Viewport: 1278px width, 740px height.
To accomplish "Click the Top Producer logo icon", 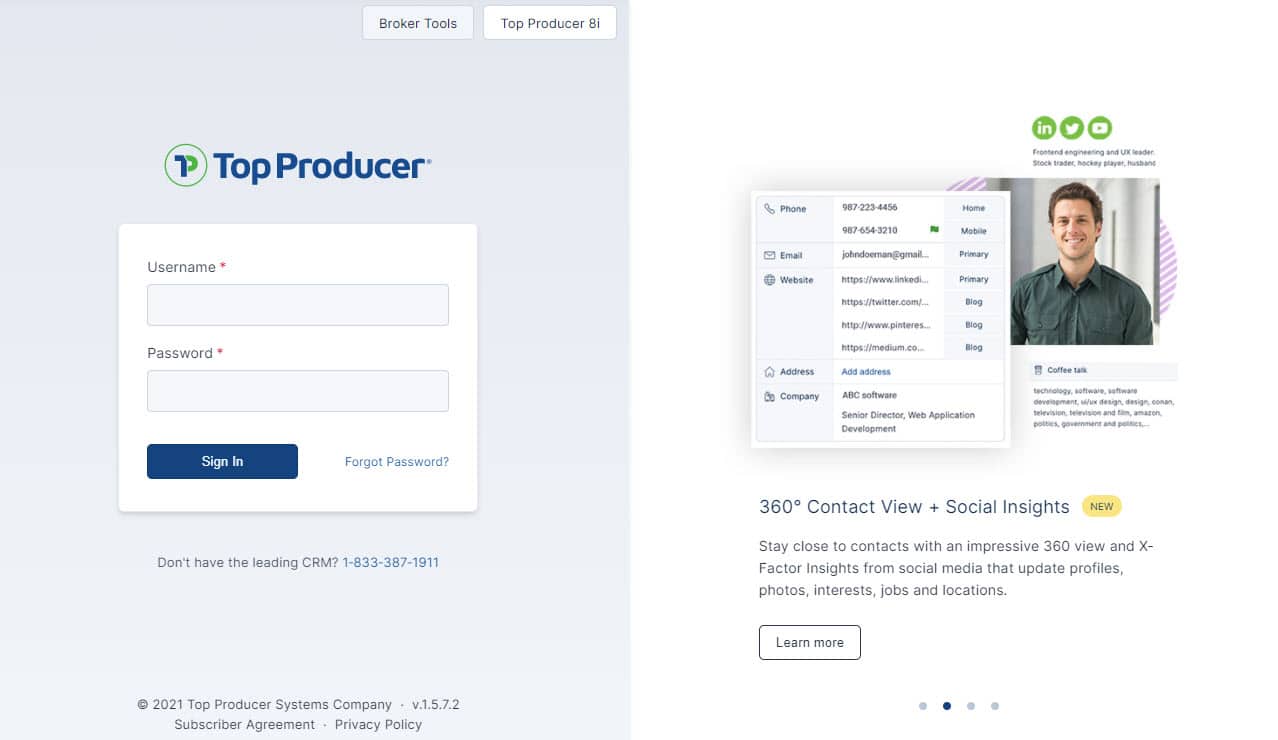I will (x=185, y=165).
